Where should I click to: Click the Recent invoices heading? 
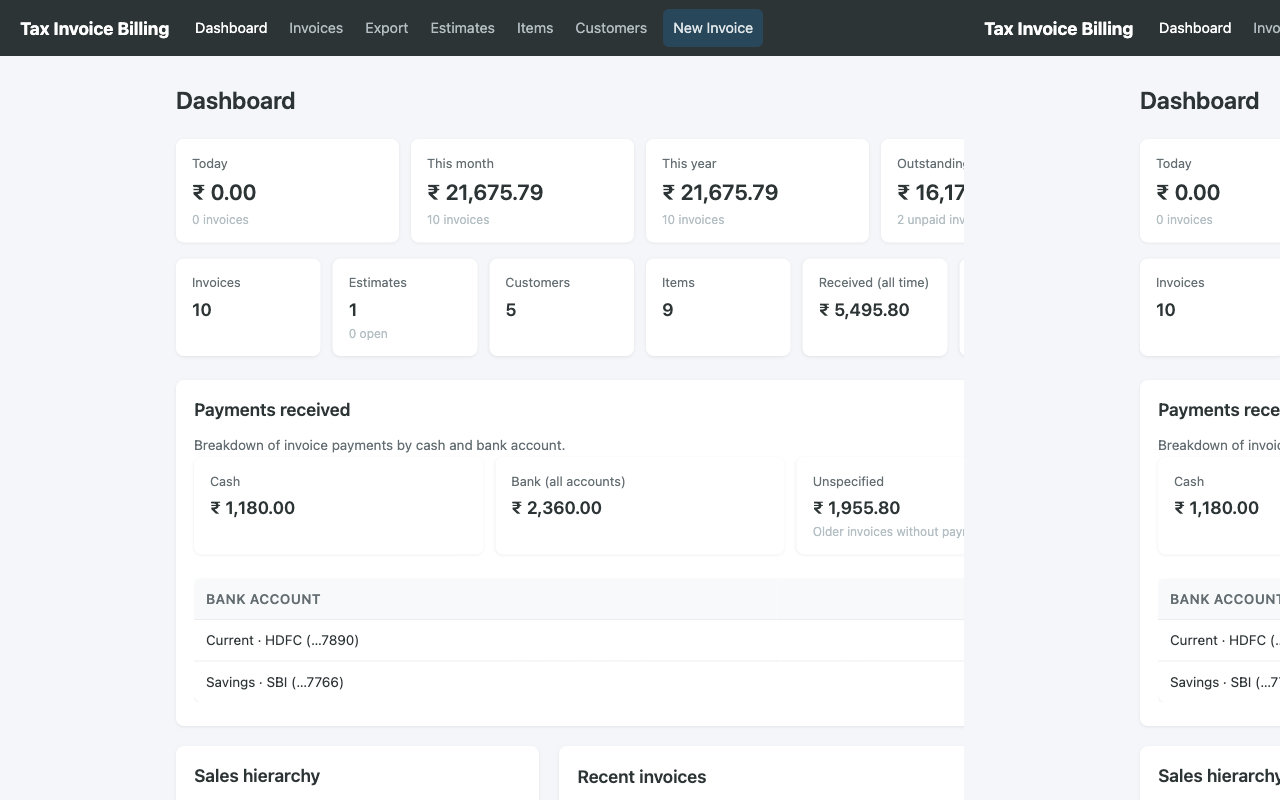642,777
